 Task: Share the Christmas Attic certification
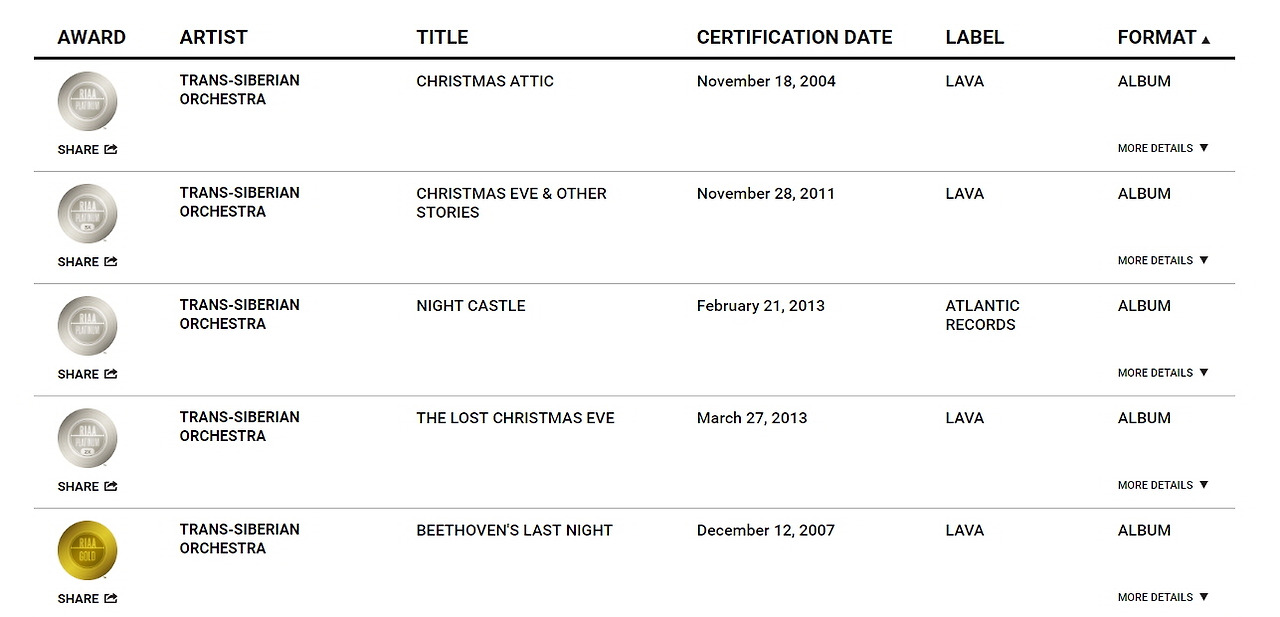tap(87, 150)
